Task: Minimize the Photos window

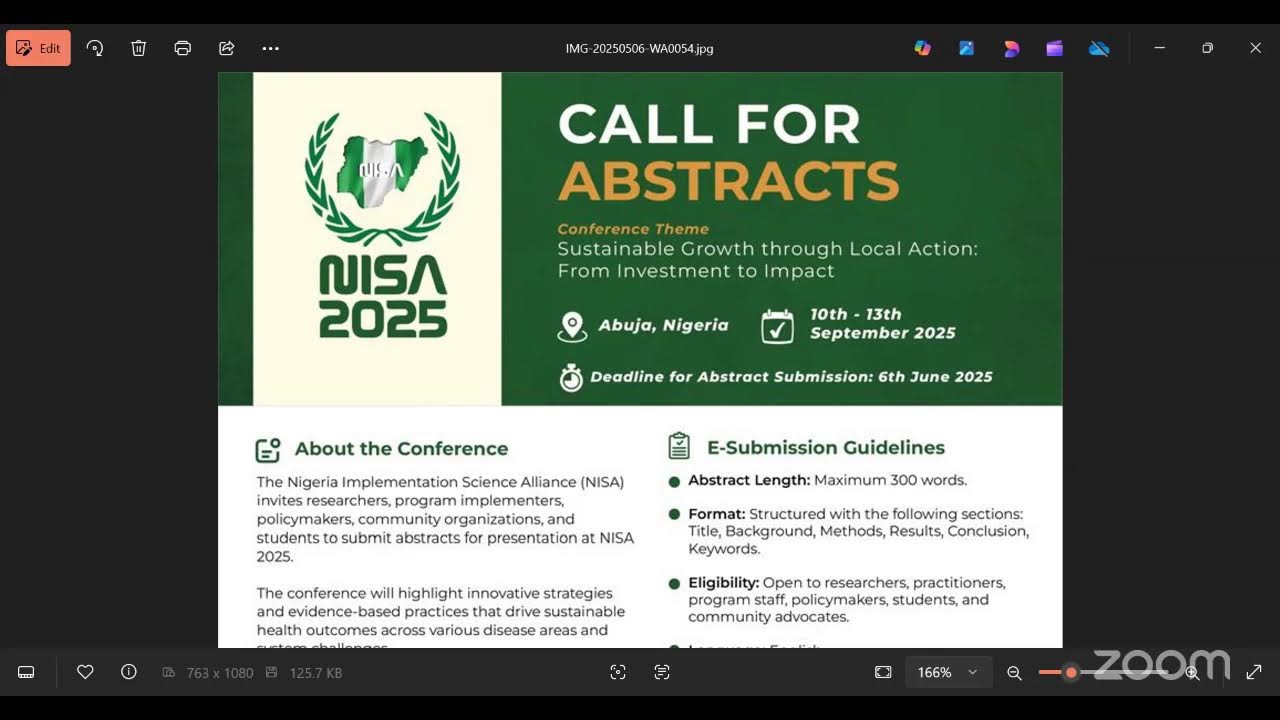Action: pyautogui.click(x=1159, y=48)
